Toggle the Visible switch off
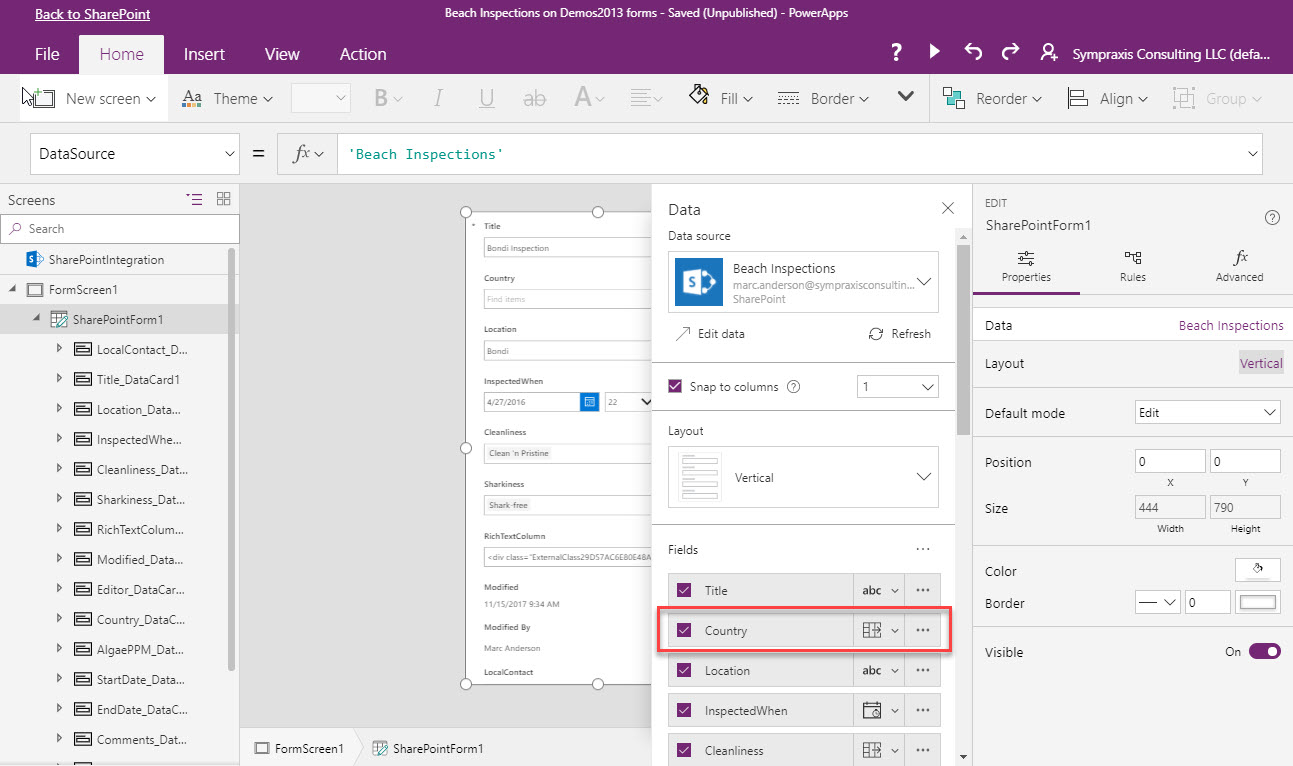The width and height of the screenshot is (1293, 766). point(1264,652)
